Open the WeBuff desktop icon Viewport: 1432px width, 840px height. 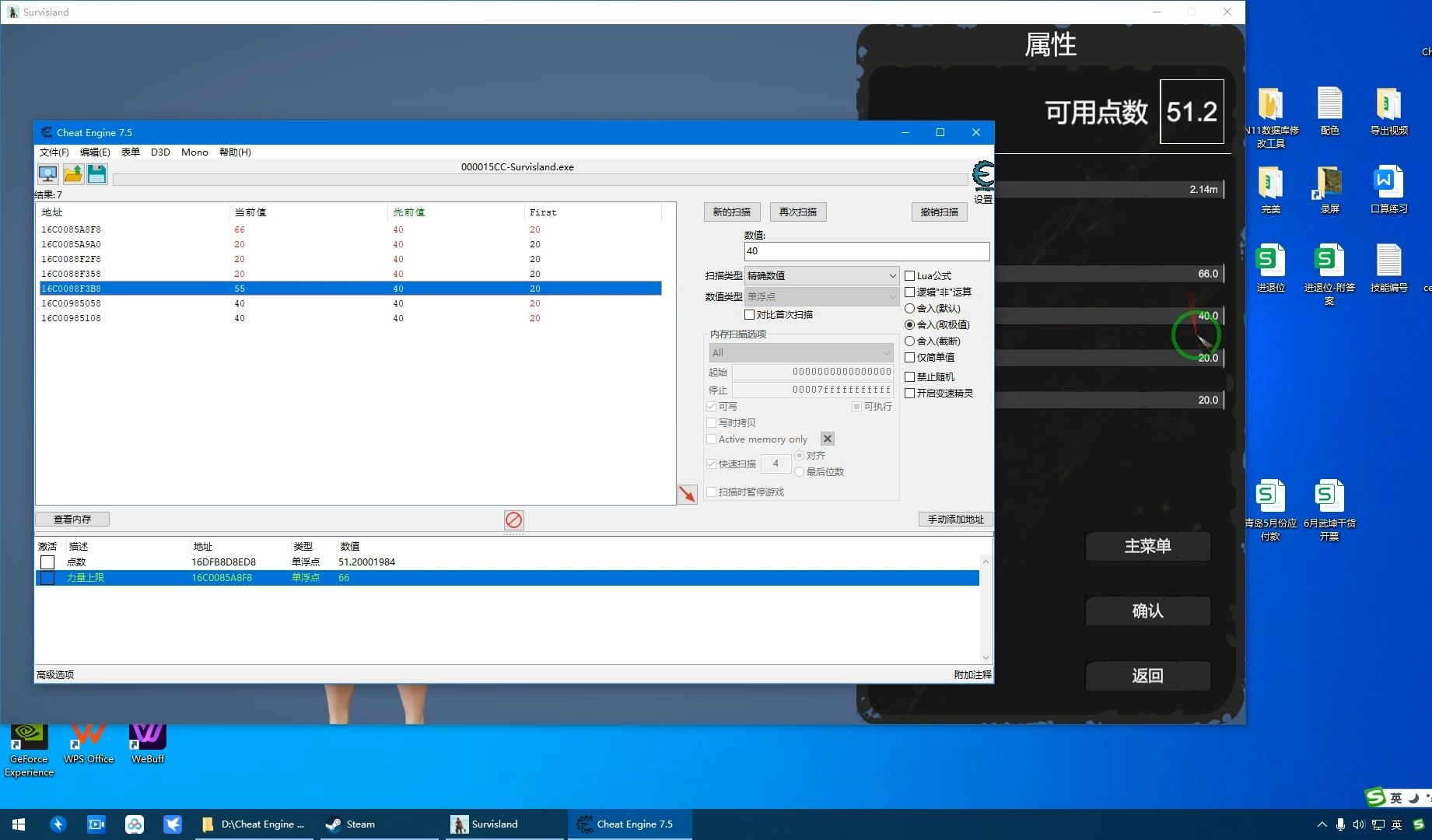click(148, 744)
